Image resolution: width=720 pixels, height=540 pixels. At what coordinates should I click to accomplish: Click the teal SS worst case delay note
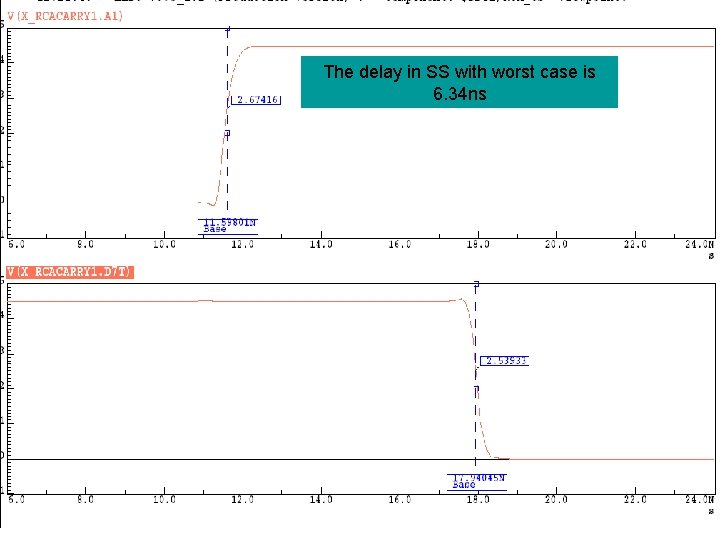click(x=459, y=82)
